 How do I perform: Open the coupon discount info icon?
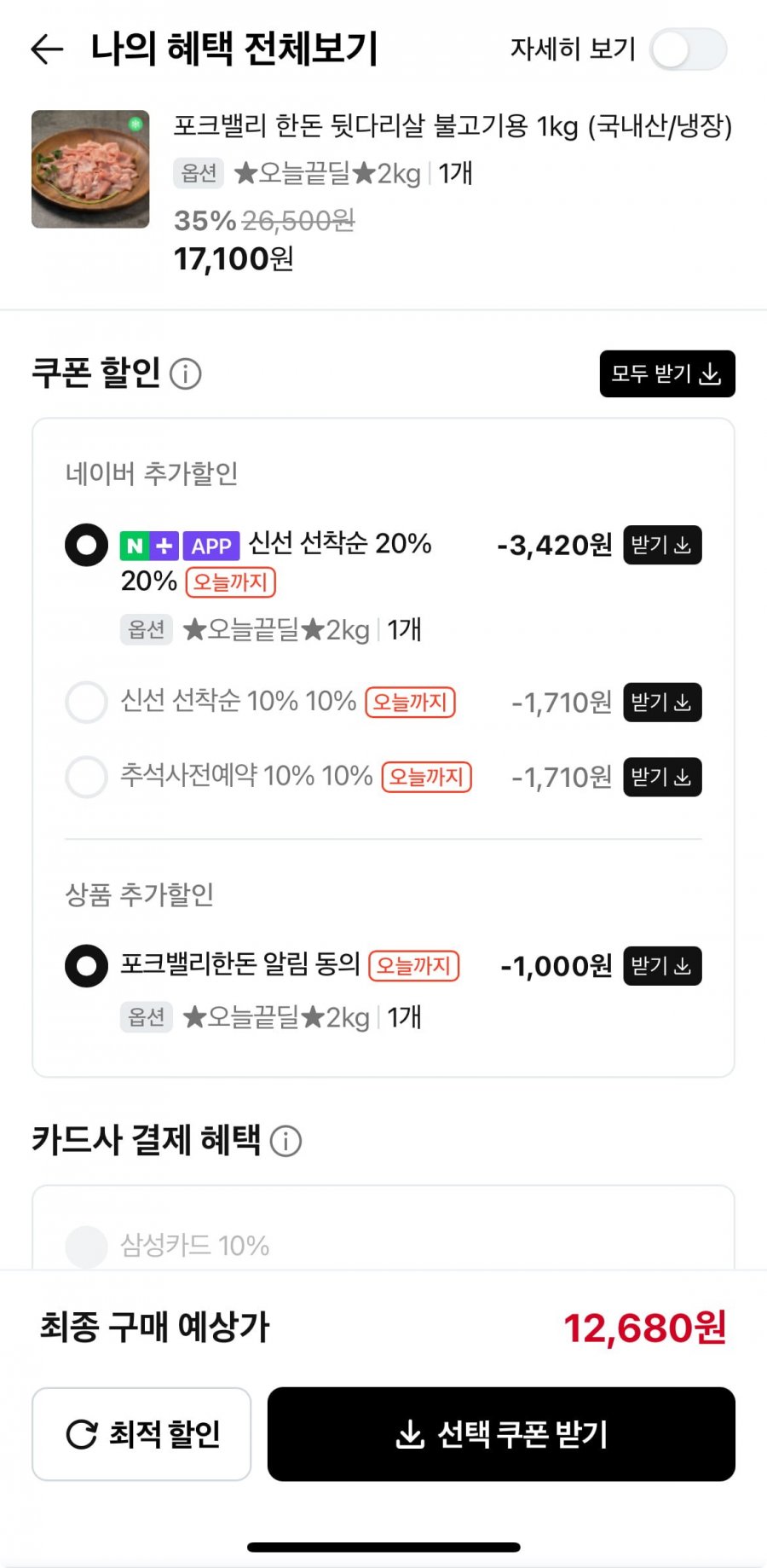(186, 373)
